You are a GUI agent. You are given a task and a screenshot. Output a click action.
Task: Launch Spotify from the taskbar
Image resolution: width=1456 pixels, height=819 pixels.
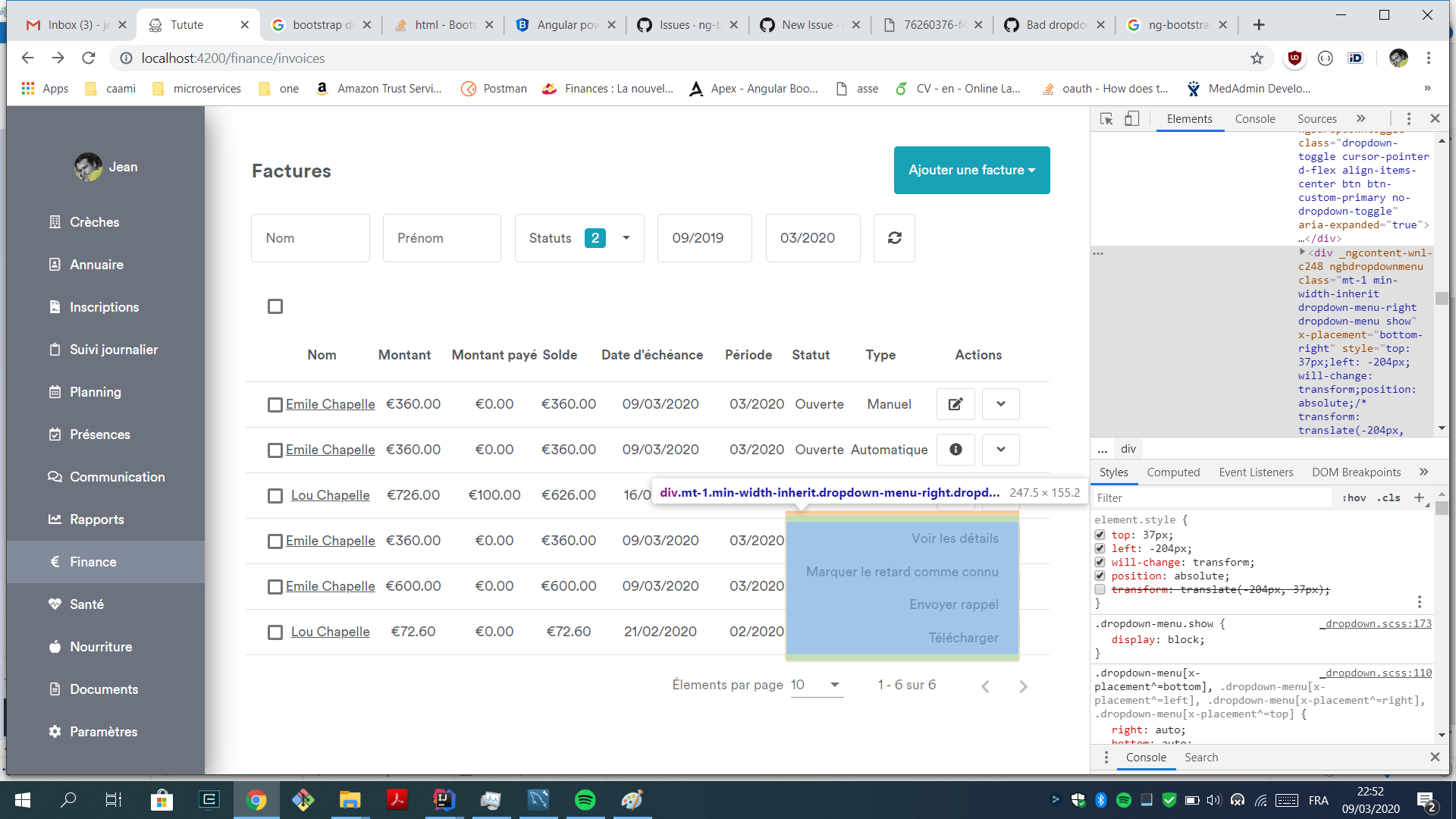click(x=585, y=800)
